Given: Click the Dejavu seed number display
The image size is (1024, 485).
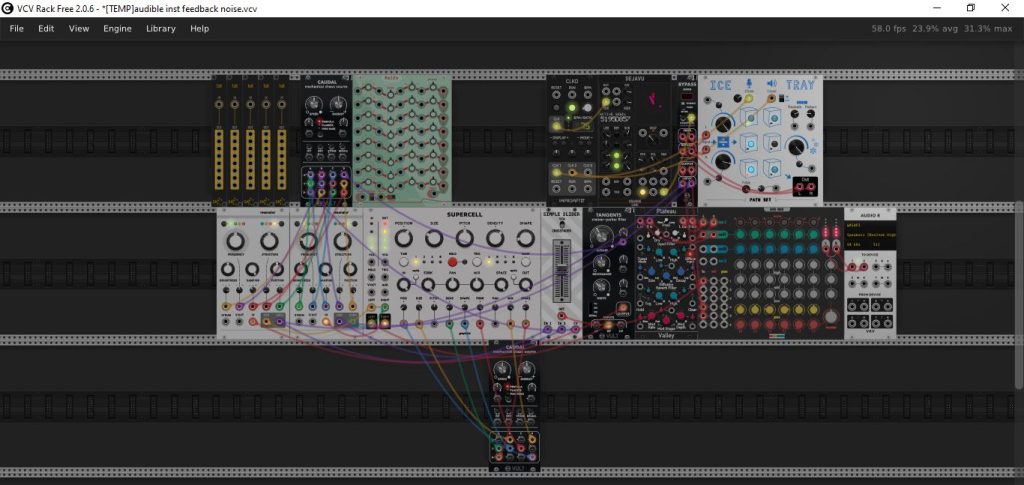Looking at the screenshot, I should 616,120.
